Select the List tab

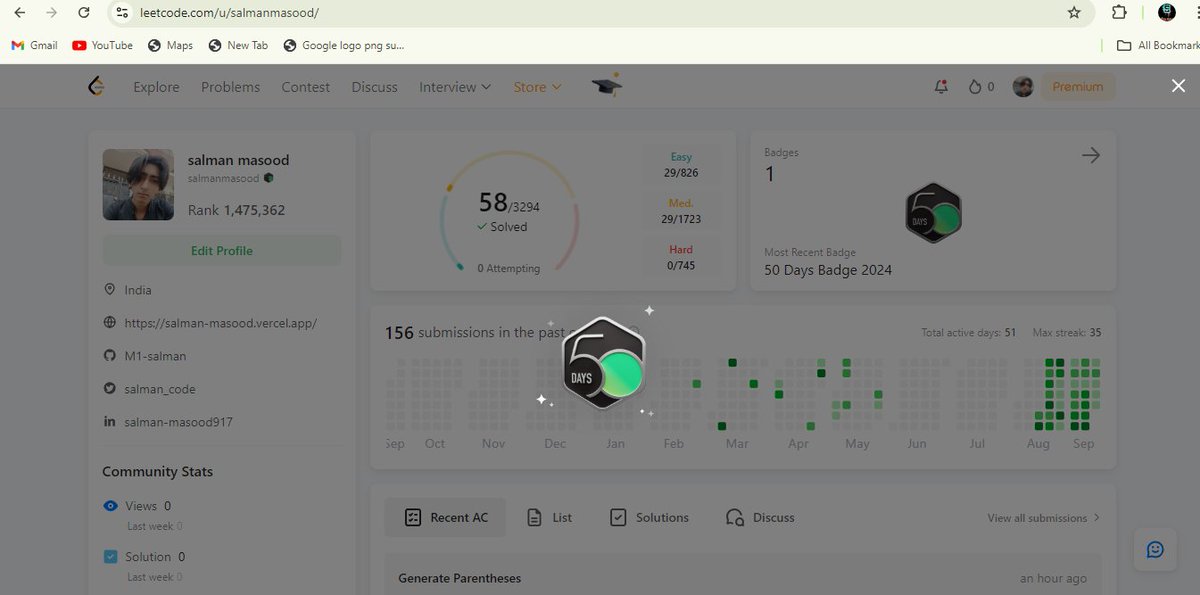click(x=550, y=518)
